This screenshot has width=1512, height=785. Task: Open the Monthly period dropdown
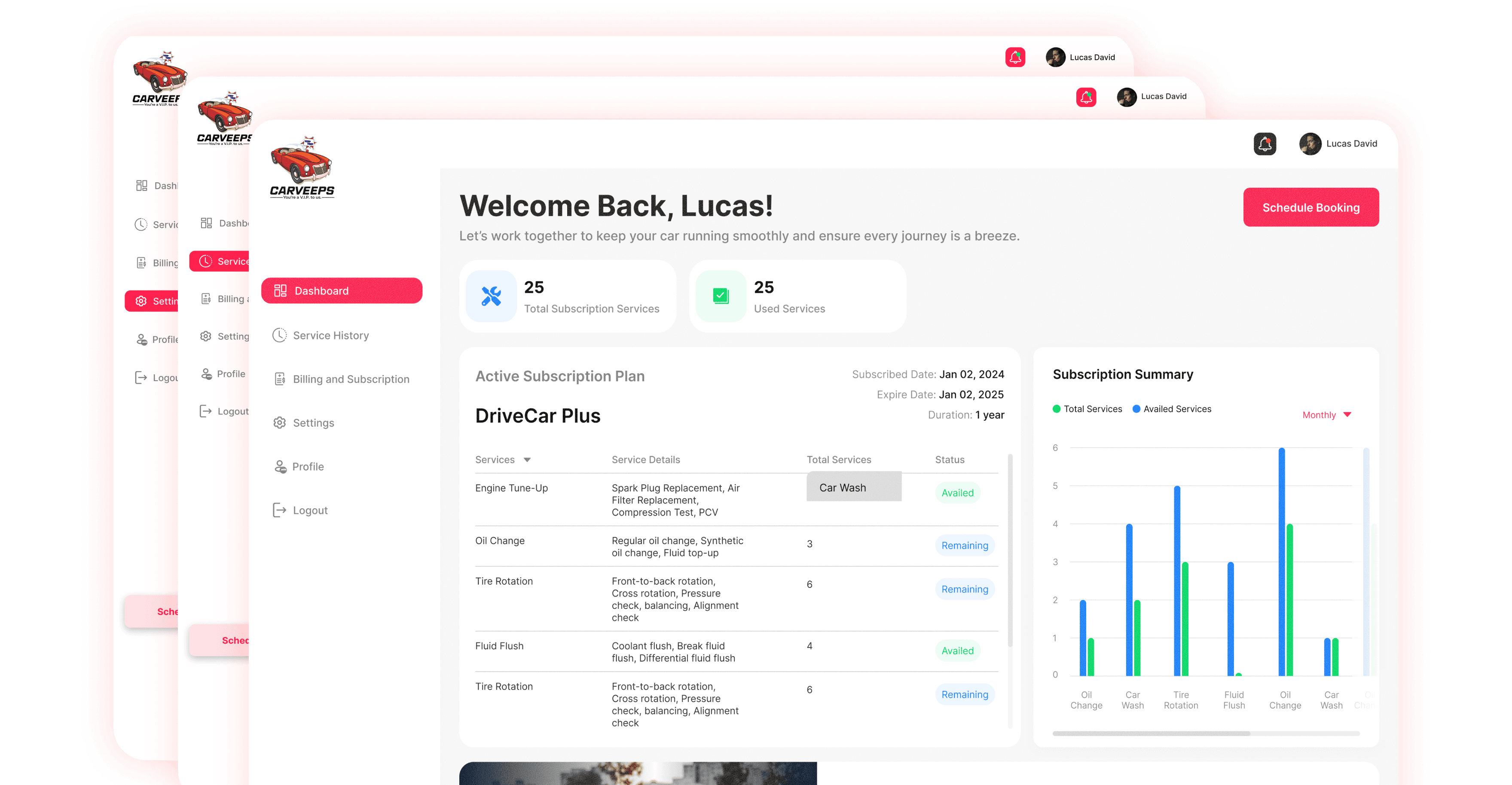click(1326, 415)
